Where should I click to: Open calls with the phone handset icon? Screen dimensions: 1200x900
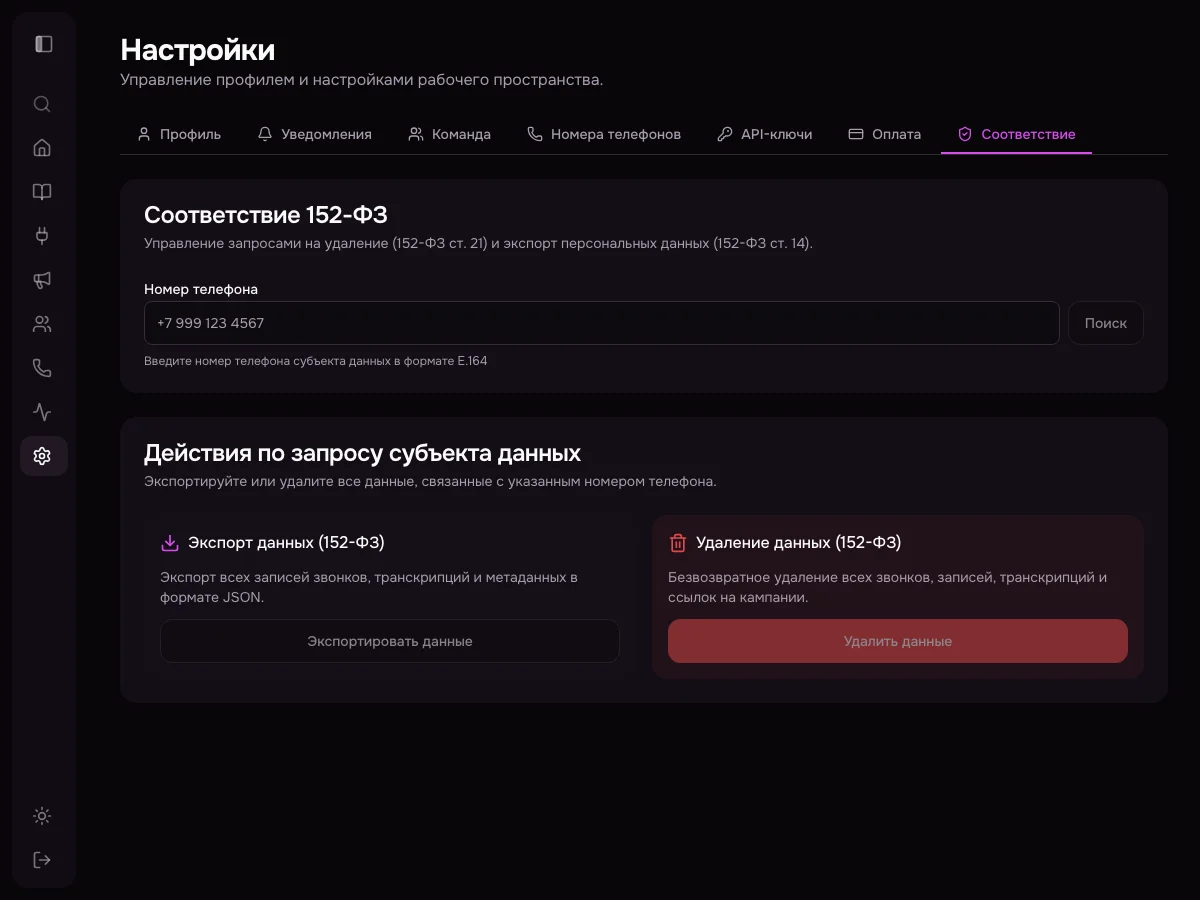(x=42, y=367)
